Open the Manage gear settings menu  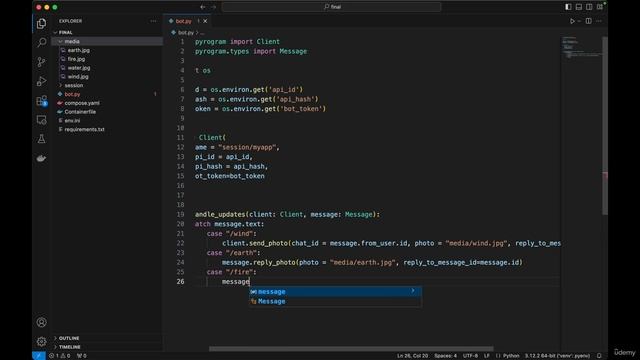41,341
